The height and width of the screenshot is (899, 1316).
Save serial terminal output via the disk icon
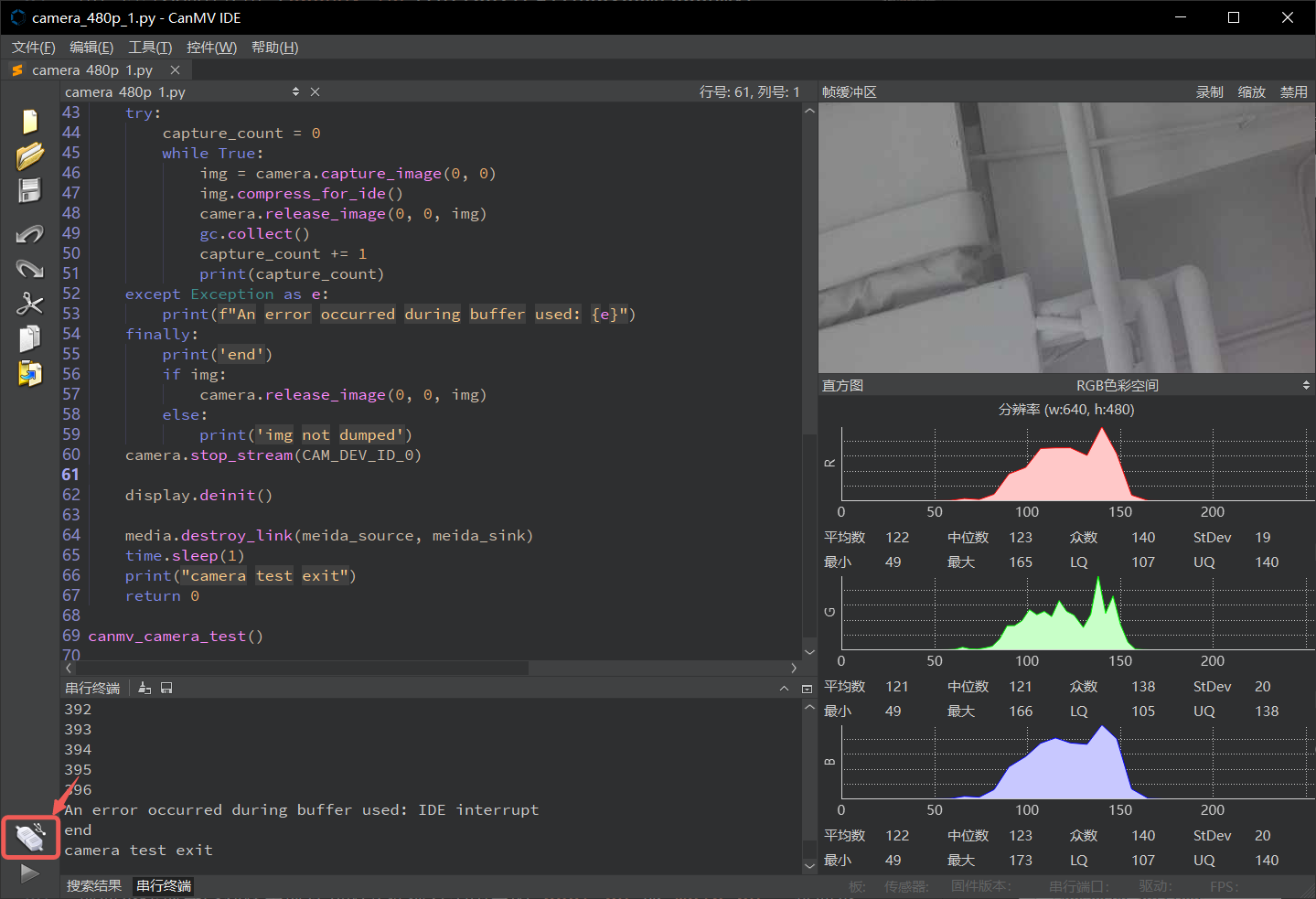click(166, 687)
